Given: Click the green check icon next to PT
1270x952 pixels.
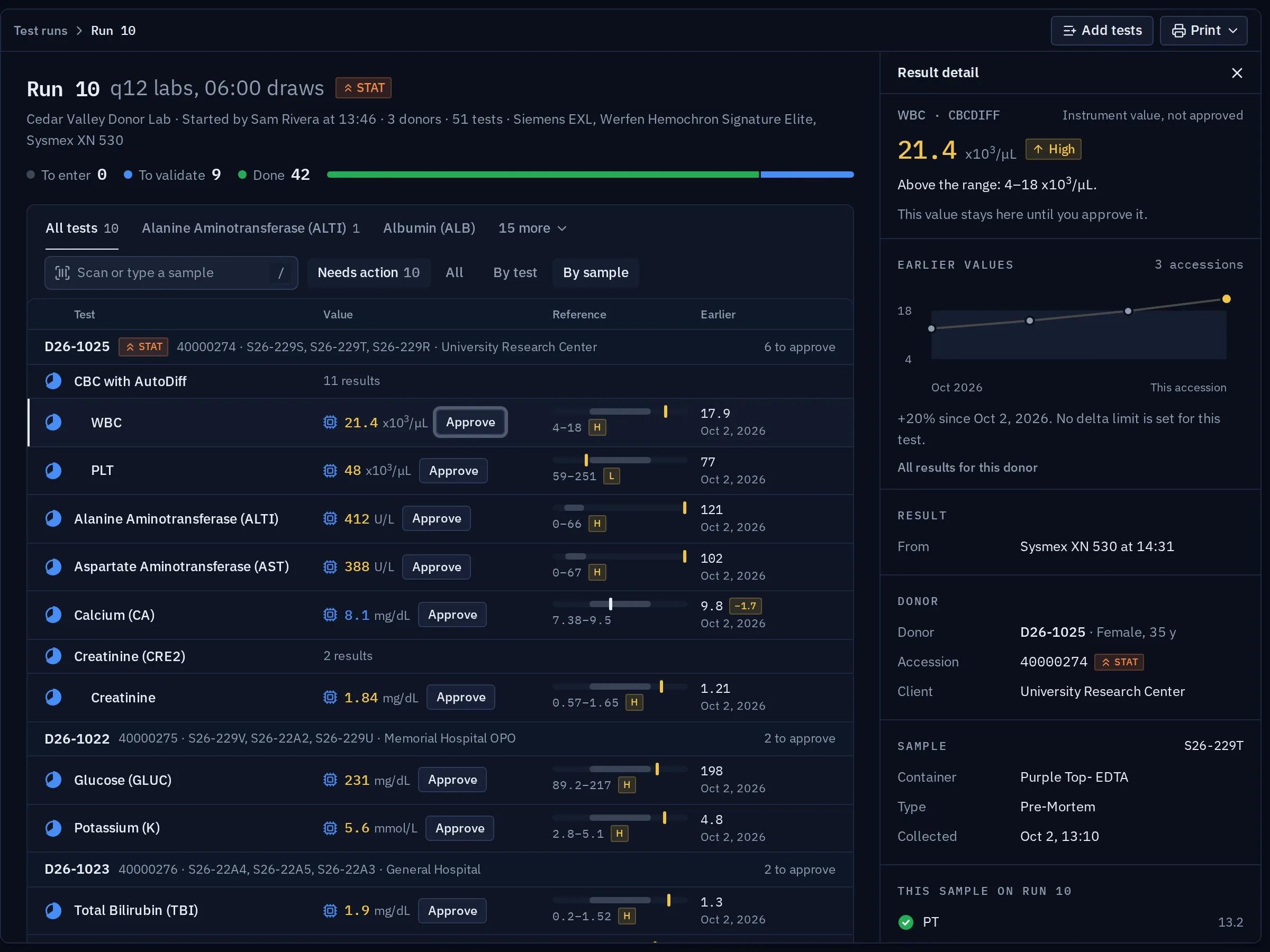Looking at the screenshot, I should 905,922.
